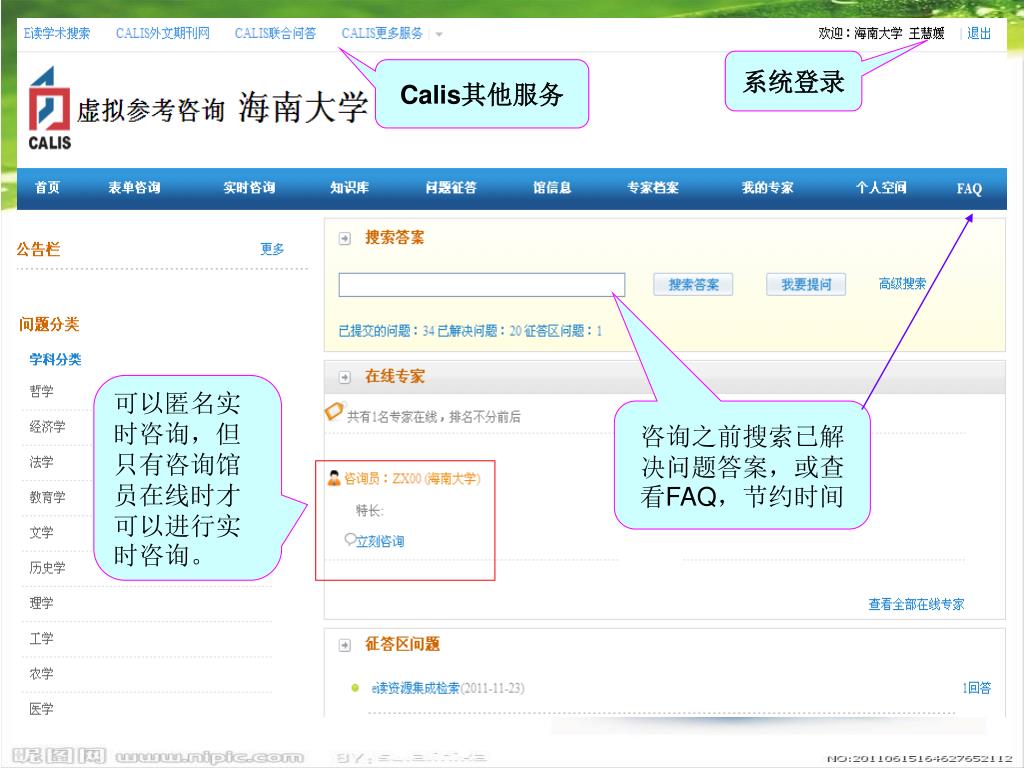This screenshot has width=1024, height=768.
Task: Open the 高级搜索 link
Action: pyautogui.click(x=902, y=284)
